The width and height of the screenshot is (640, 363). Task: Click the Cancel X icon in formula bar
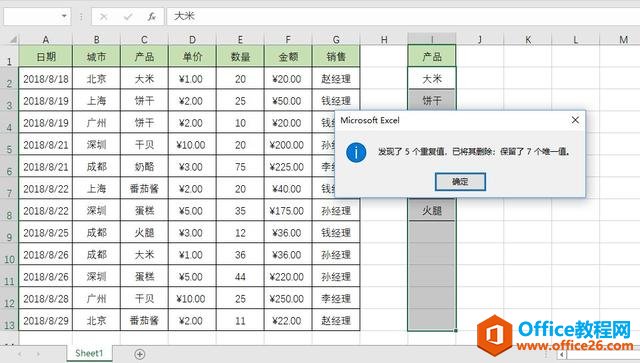(x=104, y=17)
